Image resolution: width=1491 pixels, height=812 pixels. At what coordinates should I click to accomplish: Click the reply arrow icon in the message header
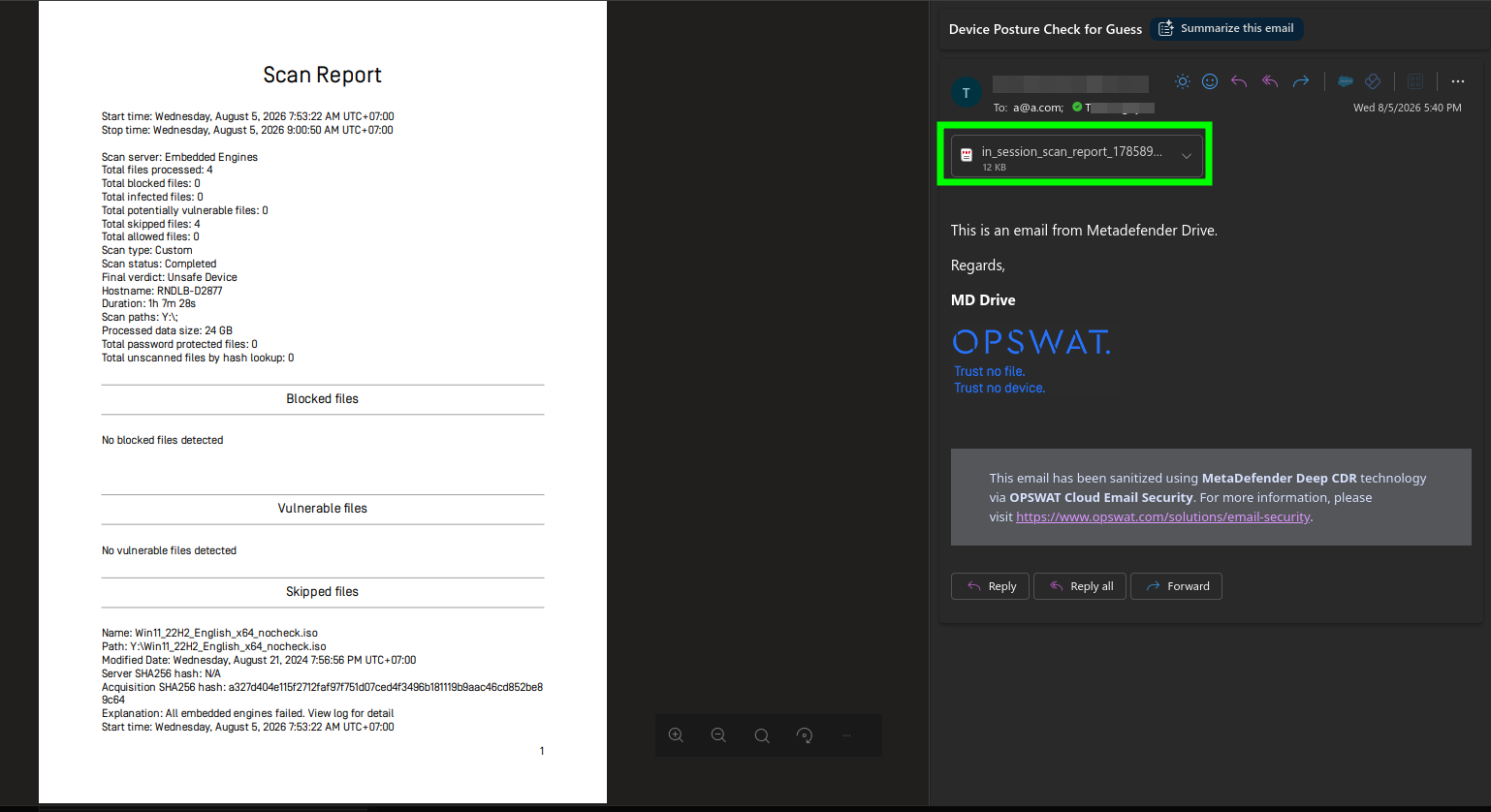pos(1239,81)
